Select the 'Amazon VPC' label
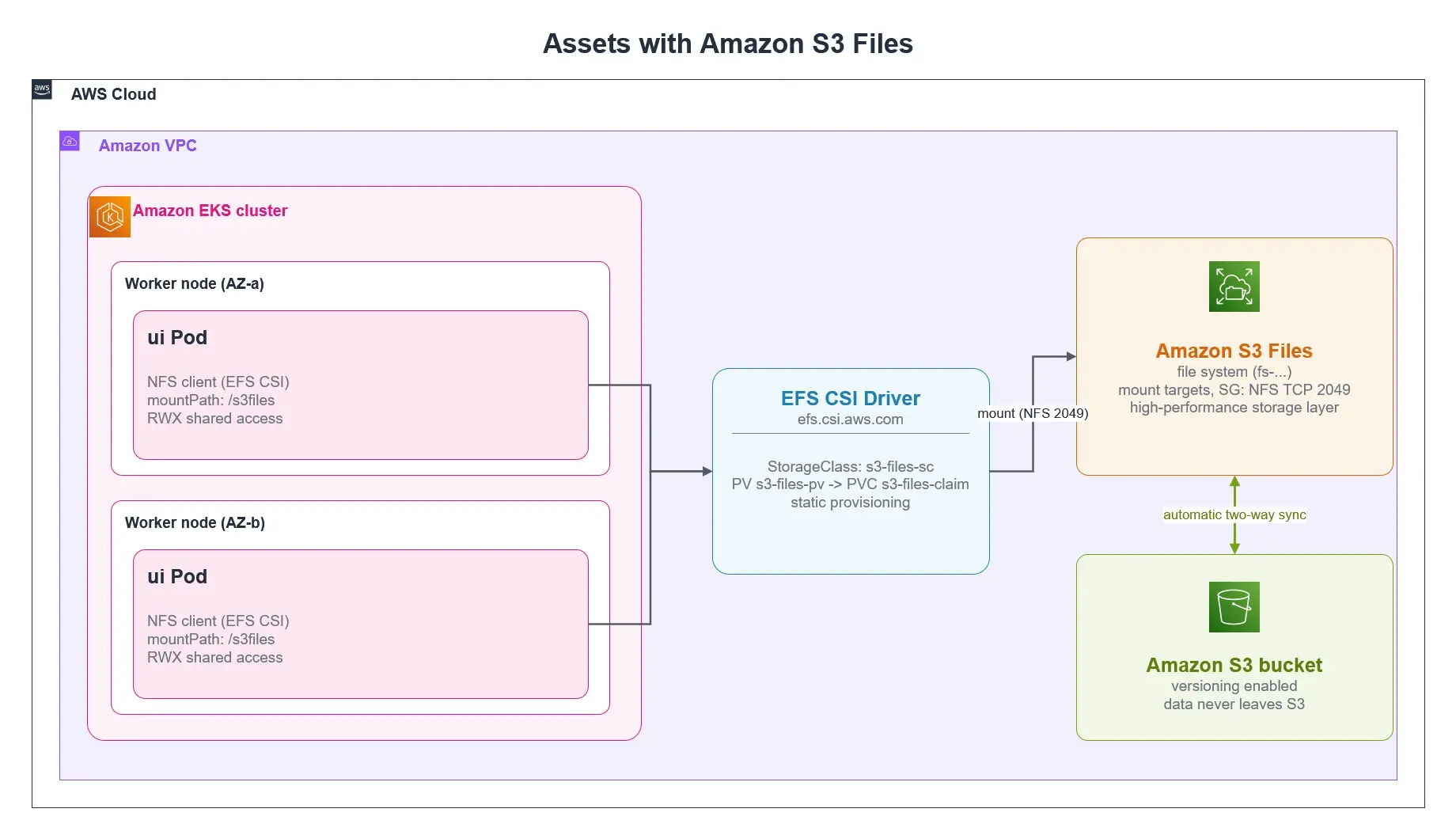The height and width of the screenshot is (839, 1456). (x=147, y=146)
